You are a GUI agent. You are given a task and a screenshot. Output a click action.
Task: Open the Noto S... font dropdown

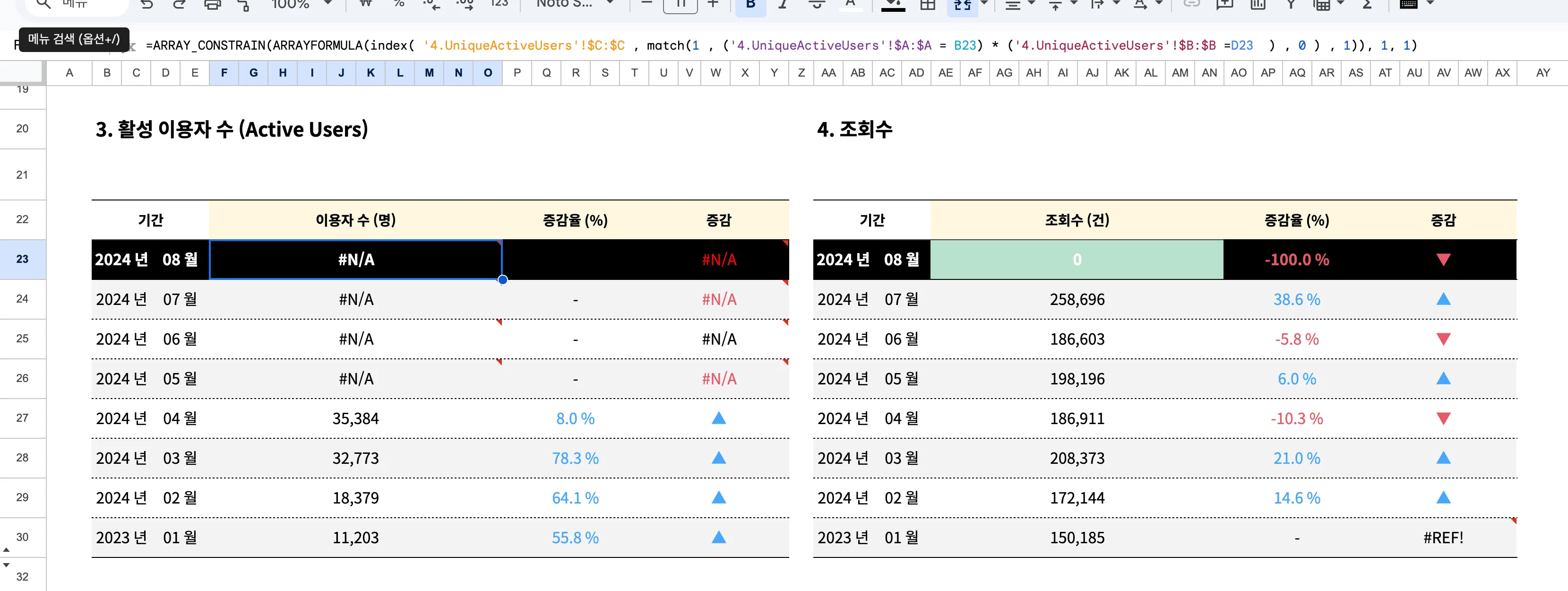pos(574,4)
